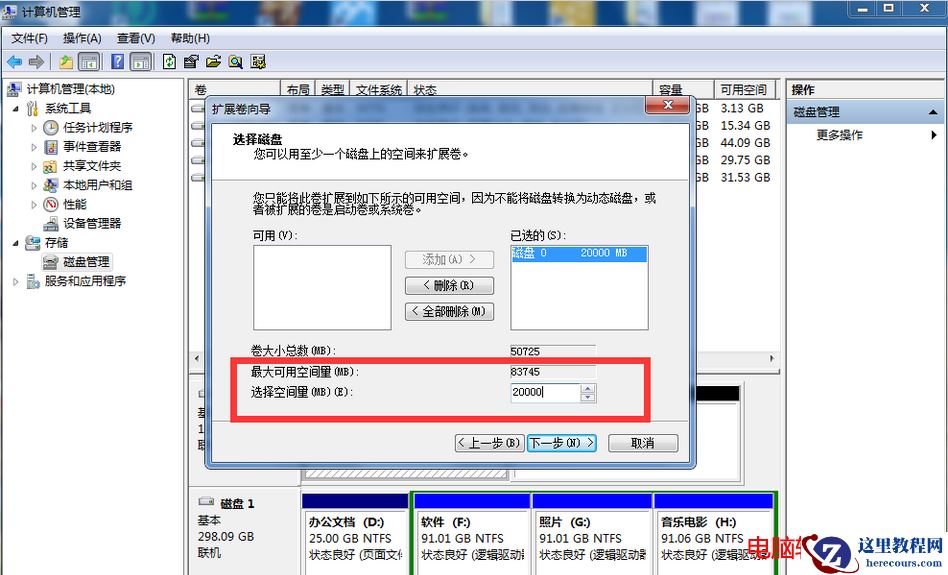This screenshot has height=575, width=948.
Task: Select 磁盘管理 in the tree
Action: pyautogui.click(x=86, y=262)
